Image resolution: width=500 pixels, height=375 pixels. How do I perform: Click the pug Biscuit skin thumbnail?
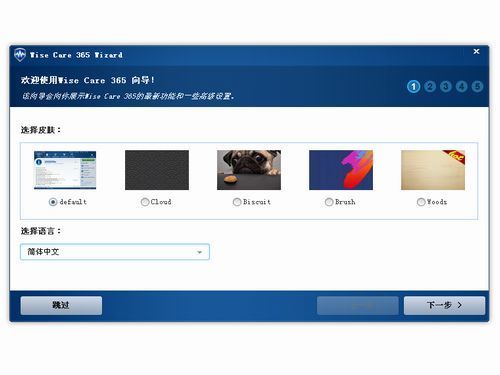pyautogui.click(x=249, y=170)
